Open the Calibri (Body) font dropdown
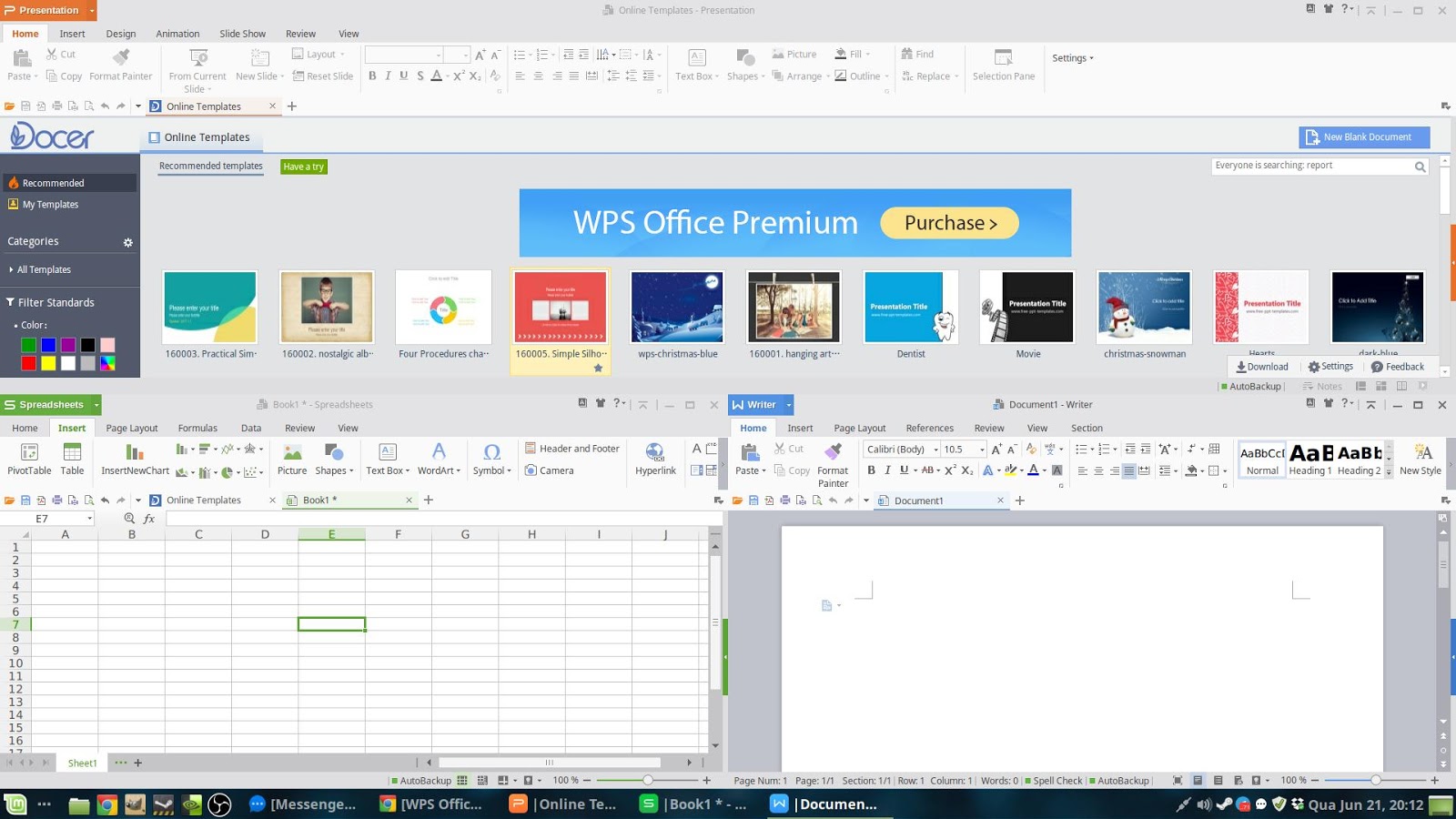This screenshot has width=1456, height=819. (x=935, y=450)
